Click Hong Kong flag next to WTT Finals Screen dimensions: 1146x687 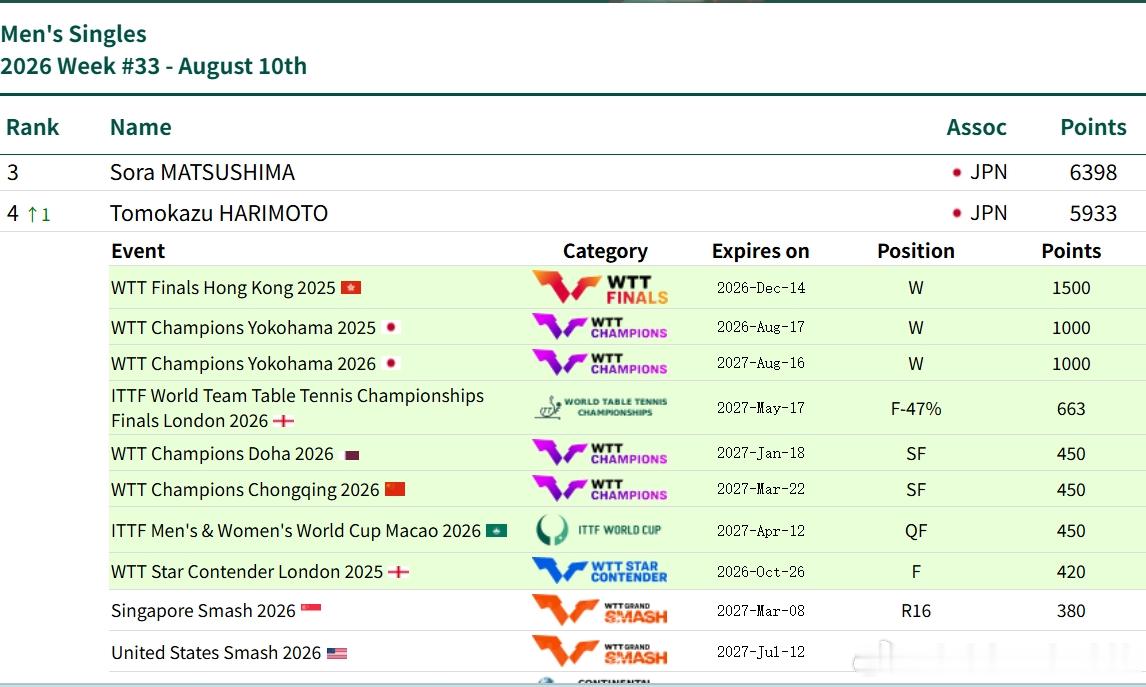pyautogui.click(x=351, y=288)
